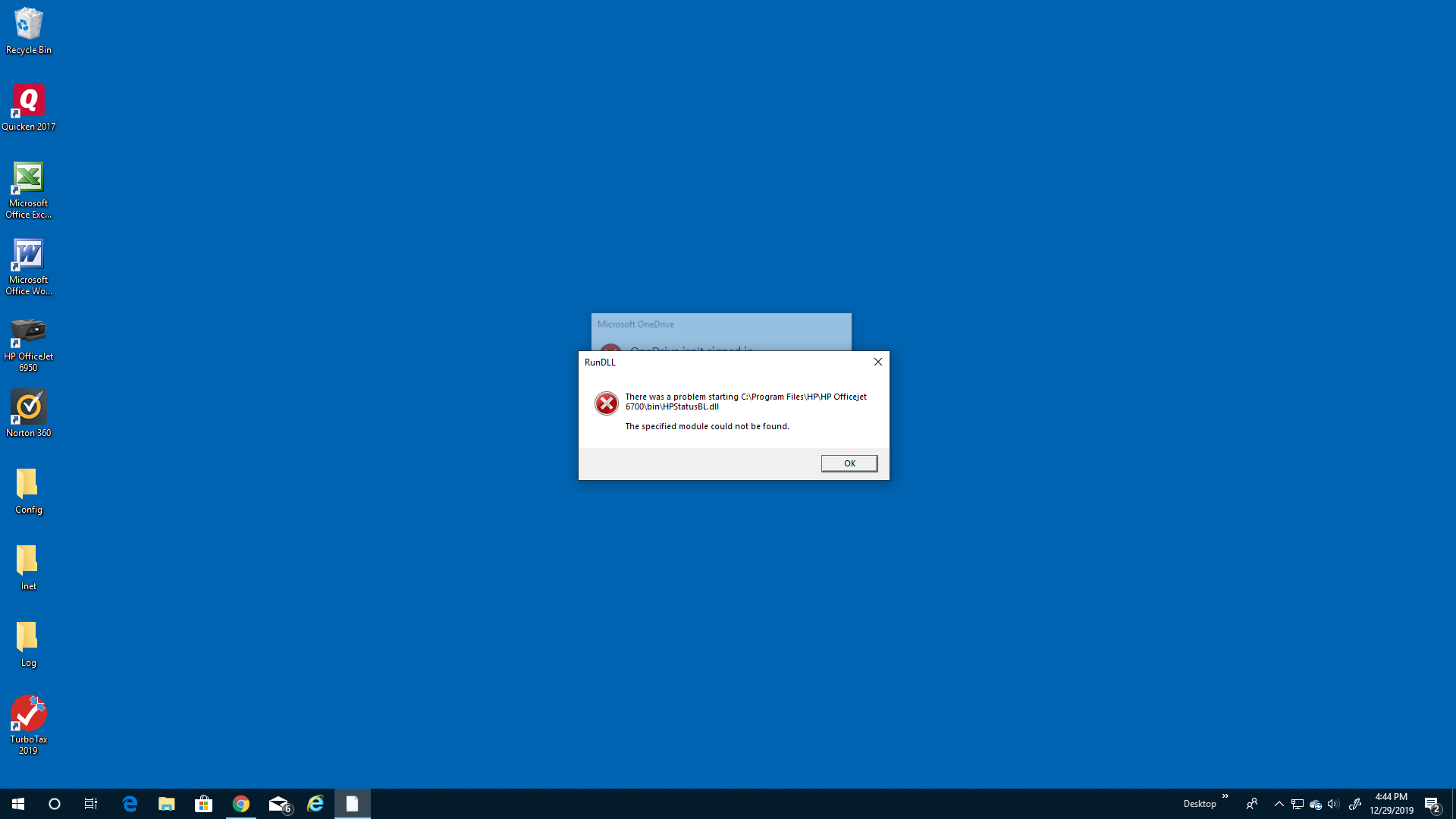1456x819 pixels.
Task: Open Cortana search circle
Action: 55,804
